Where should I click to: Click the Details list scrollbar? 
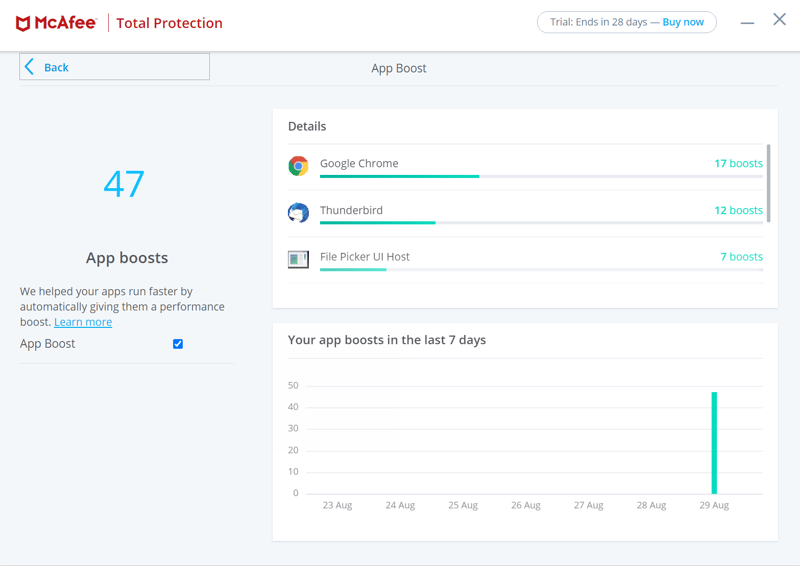point(768,183)
